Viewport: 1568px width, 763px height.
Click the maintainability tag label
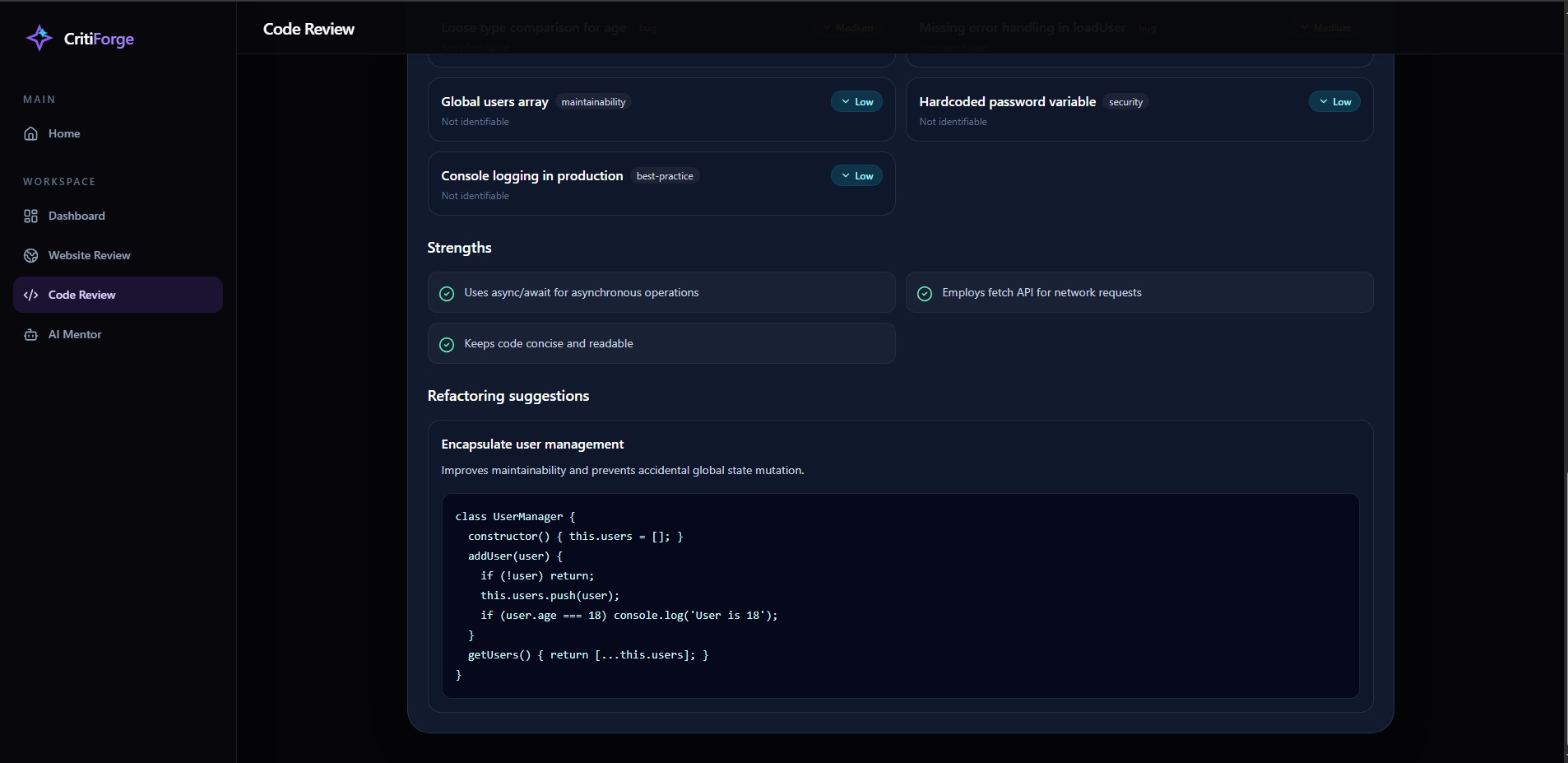[593, 102]
